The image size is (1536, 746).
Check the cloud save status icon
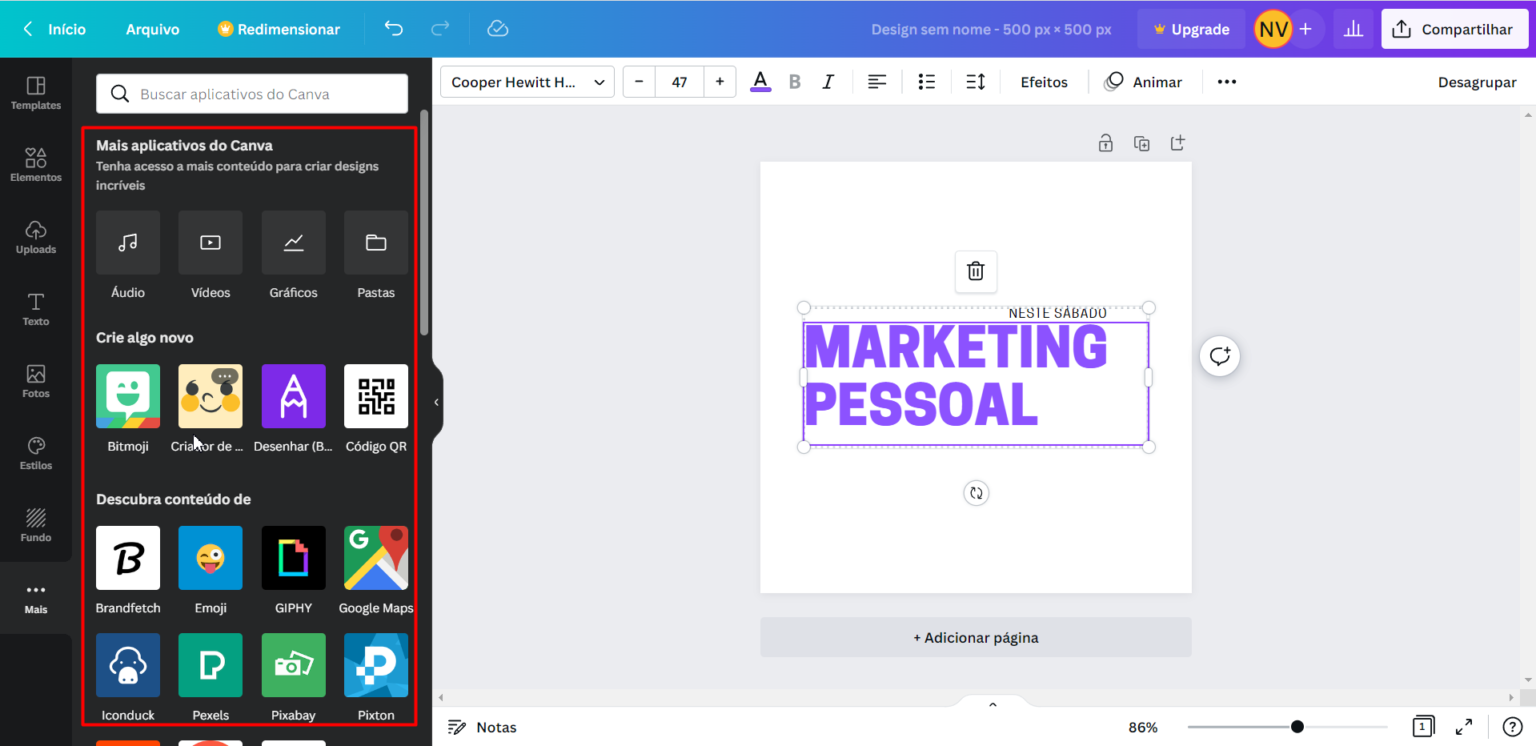(498, 29)
